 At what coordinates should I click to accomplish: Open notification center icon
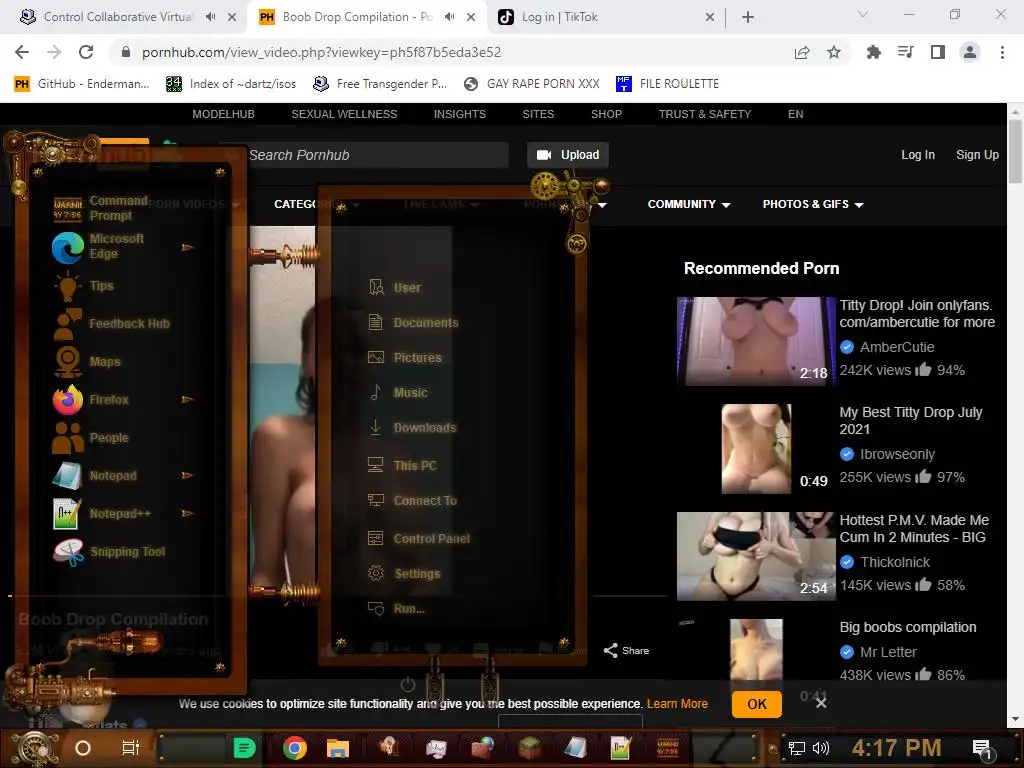tap(982, 749)
